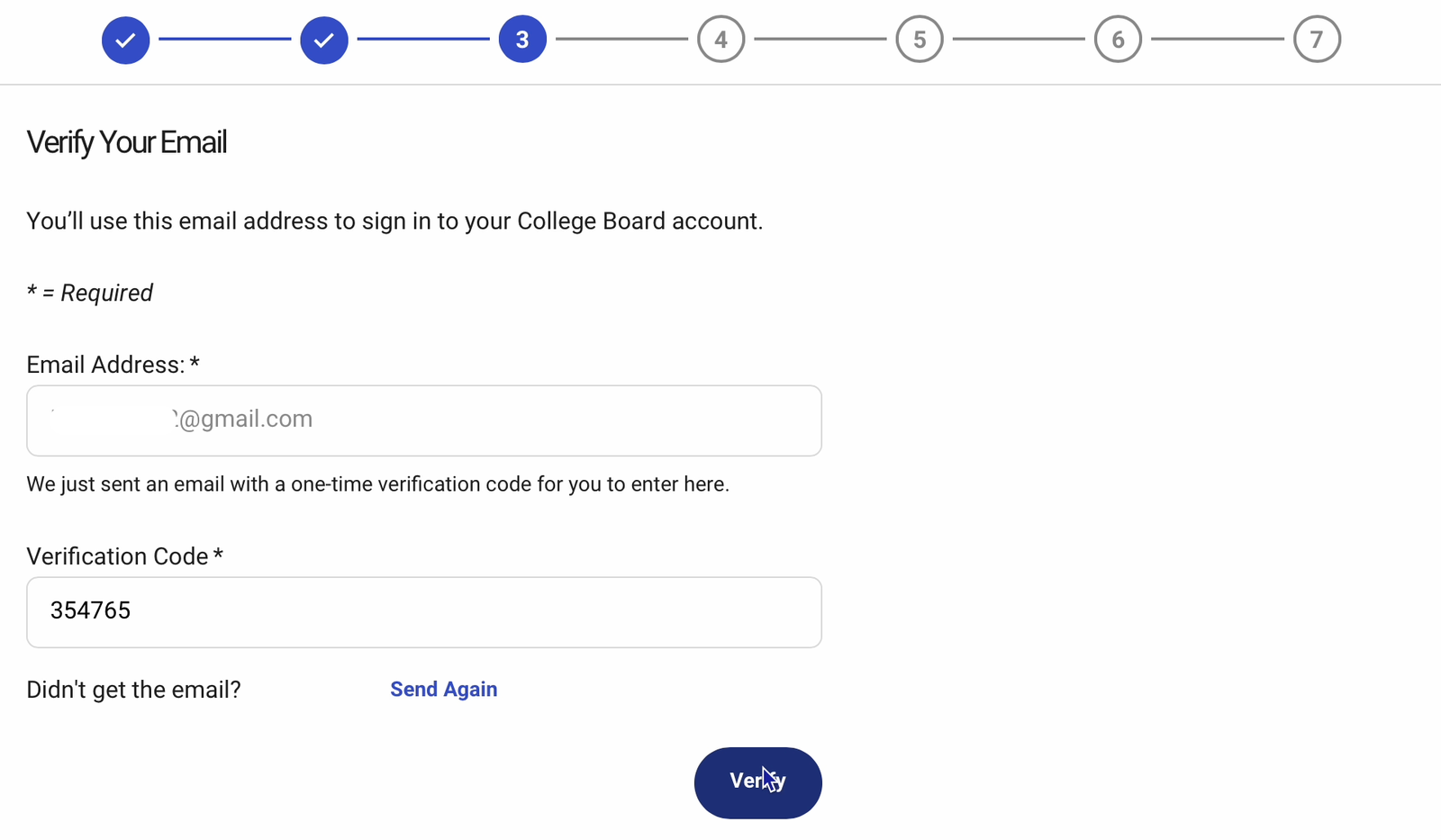Click the College Board account sign-in description

point(394,221)
